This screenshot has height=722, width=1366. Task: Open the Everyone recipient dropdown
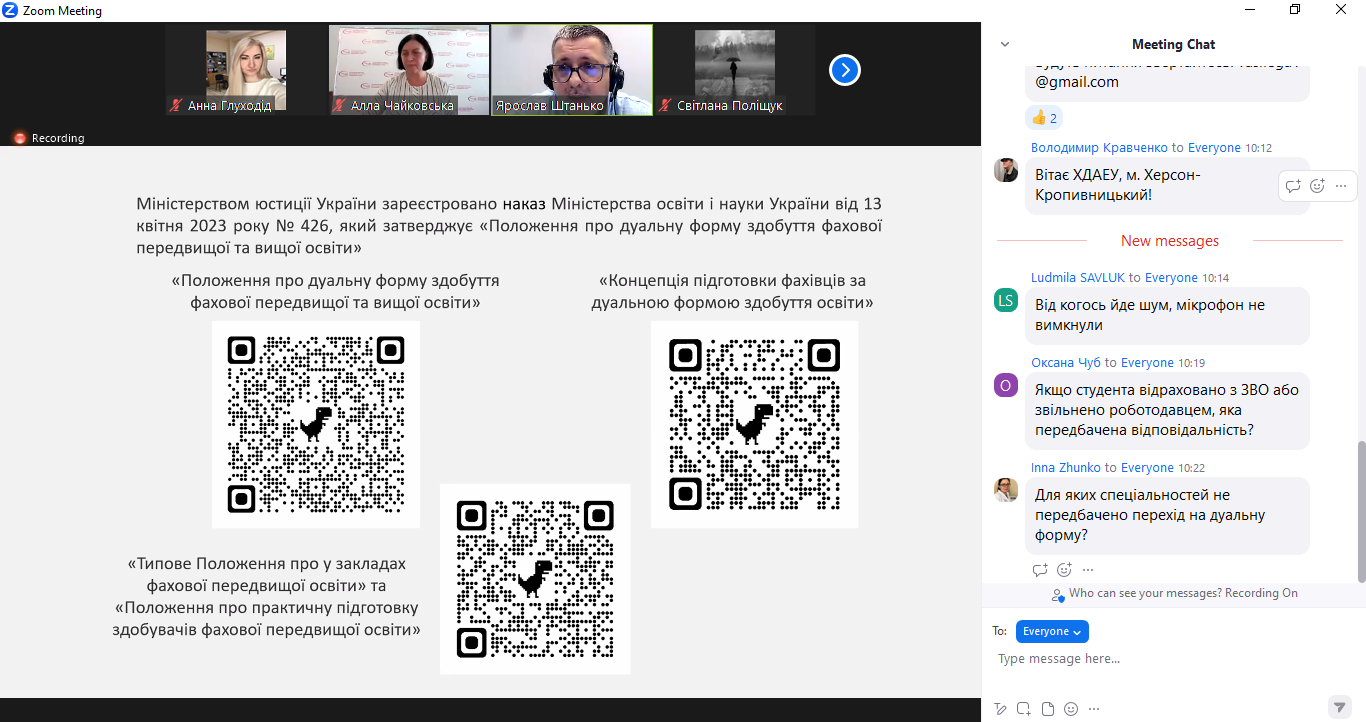pyautogui.click(x=1052, y=631)
